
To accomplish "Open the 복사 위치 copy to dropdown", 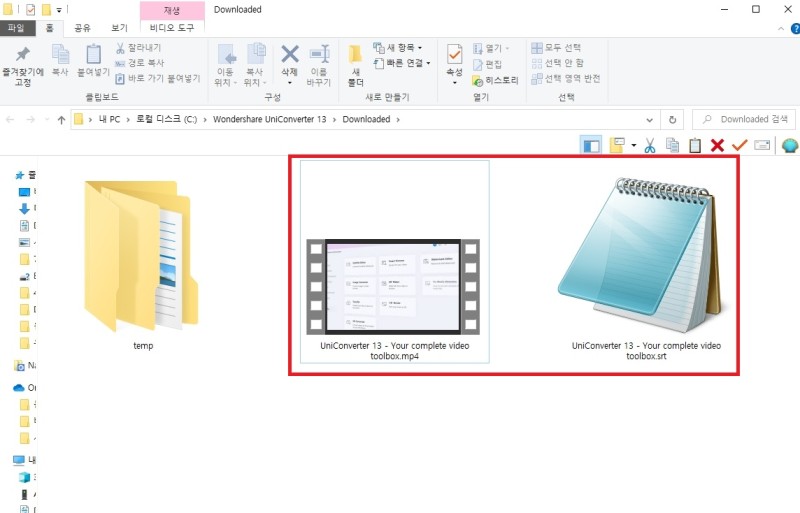I will (255, 65).
